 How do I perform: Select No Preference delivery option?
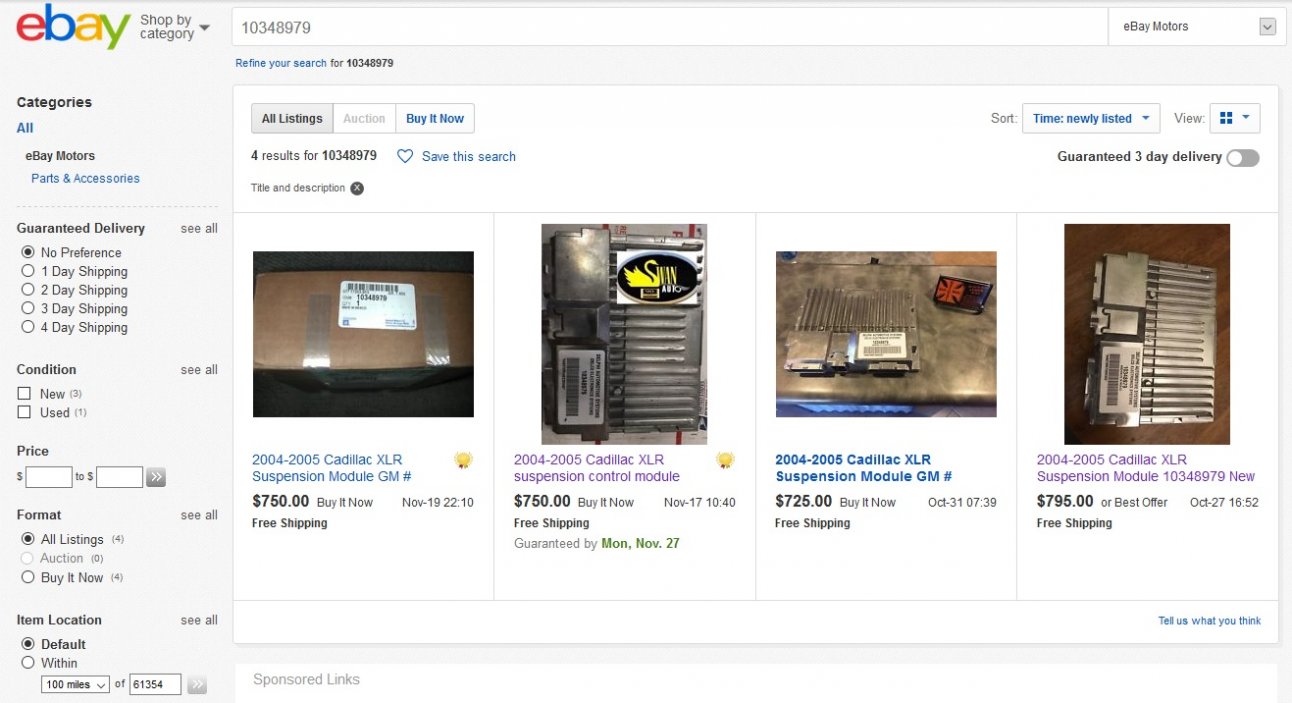click(x=28, y=253)
